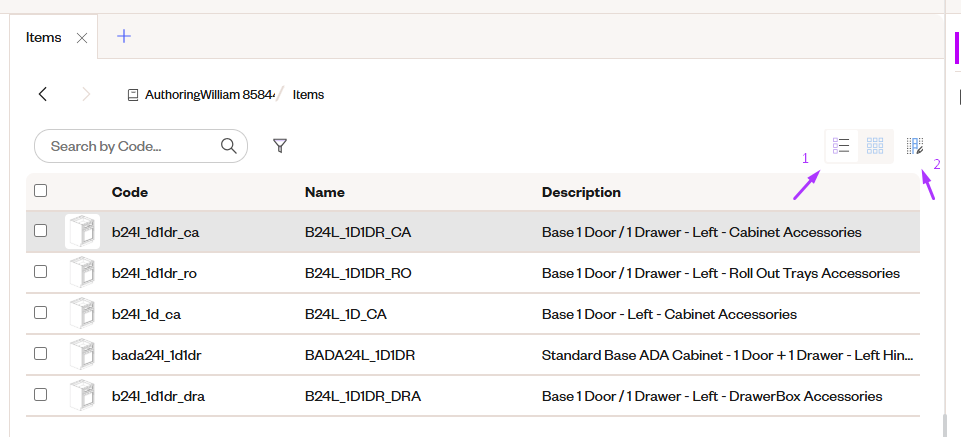Open the filter options funnel
This screenshot has height=437, width=961.
(280, 146)
